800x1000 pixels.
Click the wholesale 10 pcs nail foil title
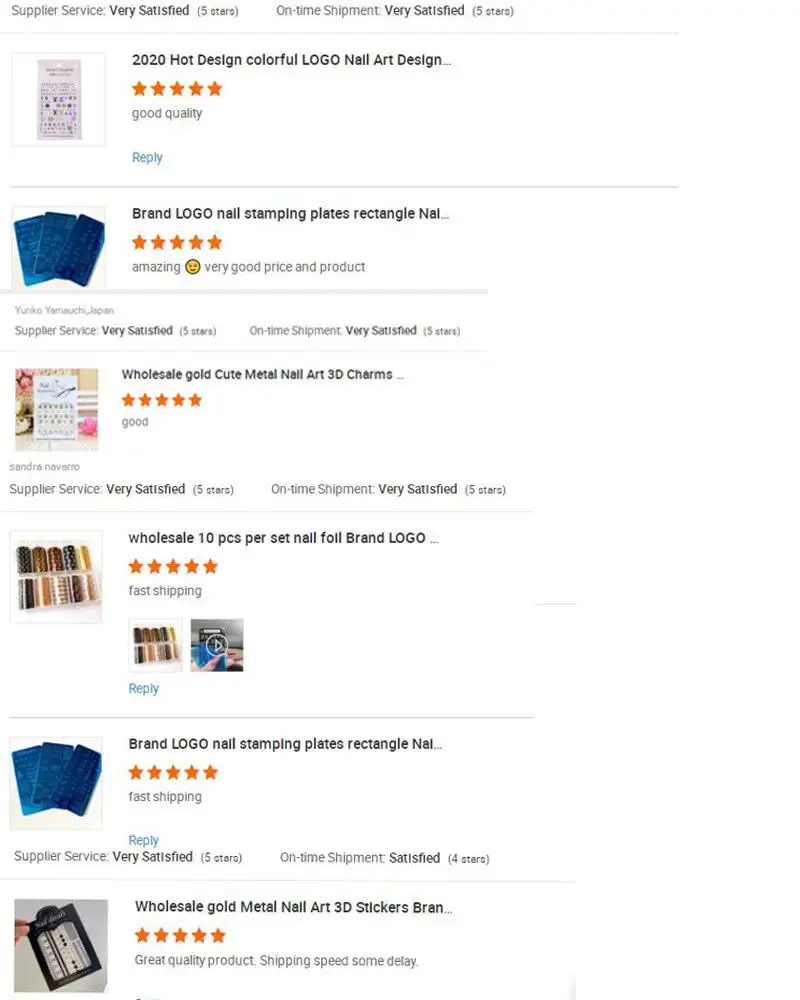pyautogui.click(x=283, y=538)
